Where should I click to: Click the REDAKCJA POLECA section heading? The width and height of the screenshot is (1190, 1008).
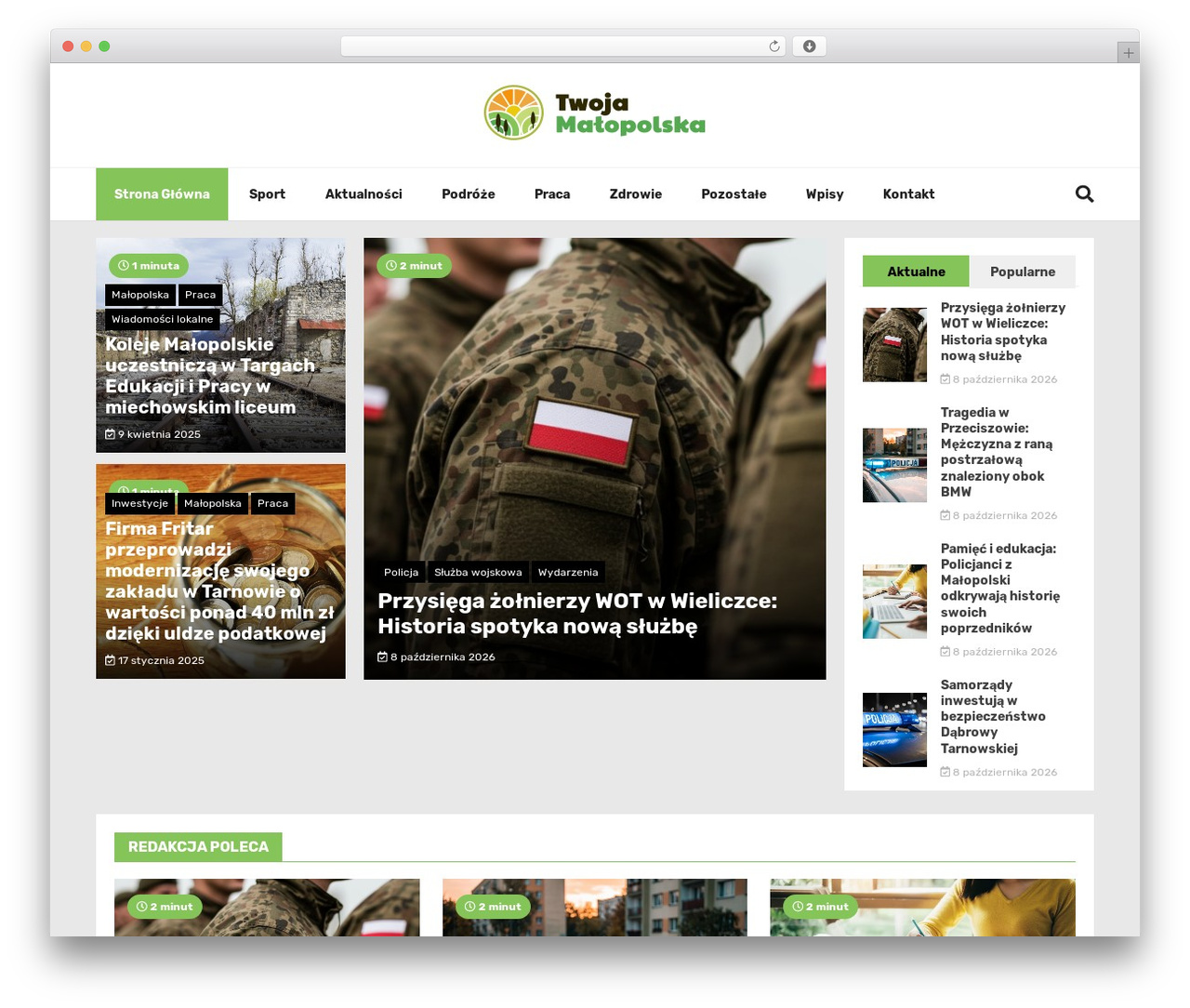click(x=198, y=846)
